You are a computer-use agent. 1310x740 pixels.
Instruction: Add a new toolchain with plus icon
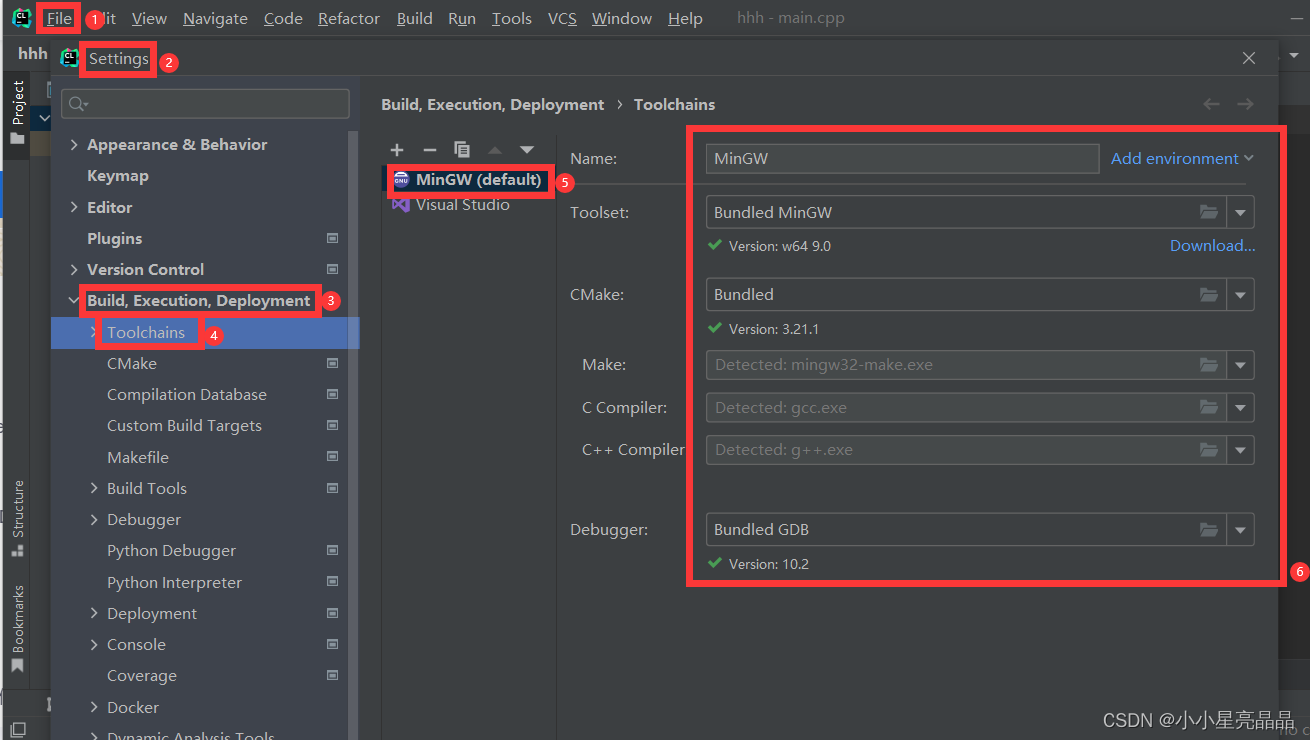(397, 150)
